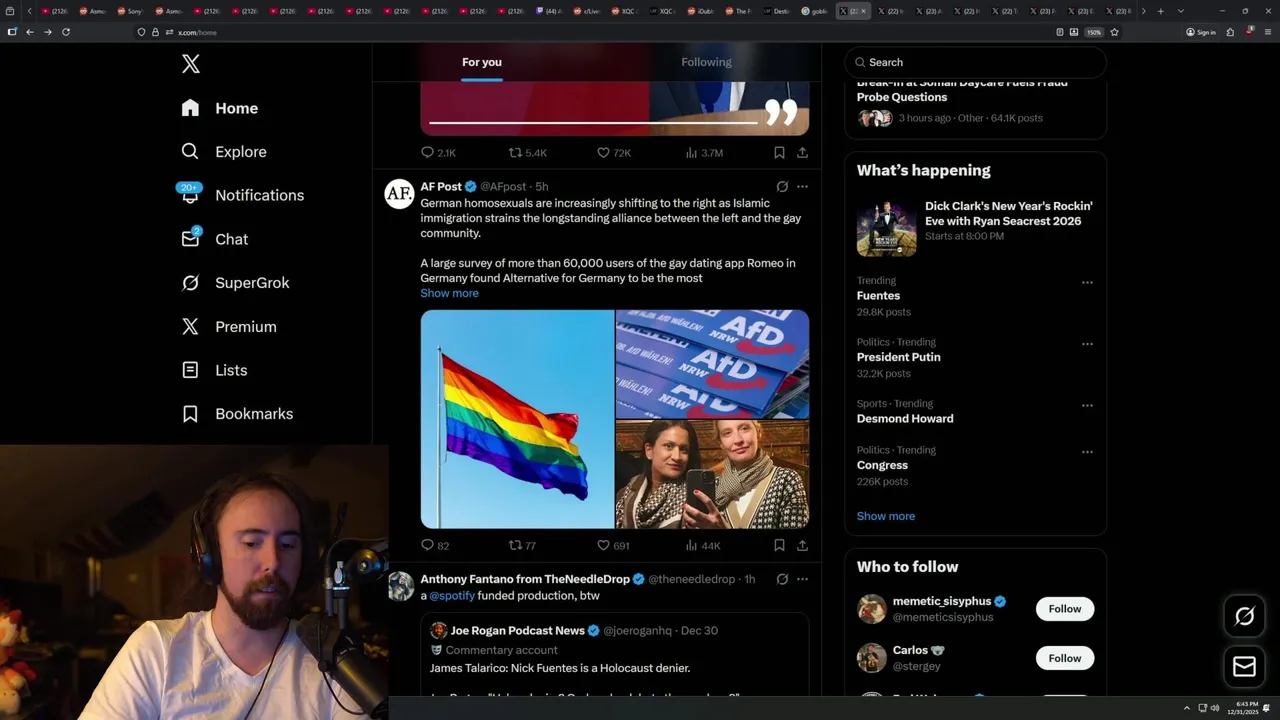The height and width of the screenshot is (720, 1280).
Task: Bookmark the AF Post tweet
Action: (x=779, y=545)
